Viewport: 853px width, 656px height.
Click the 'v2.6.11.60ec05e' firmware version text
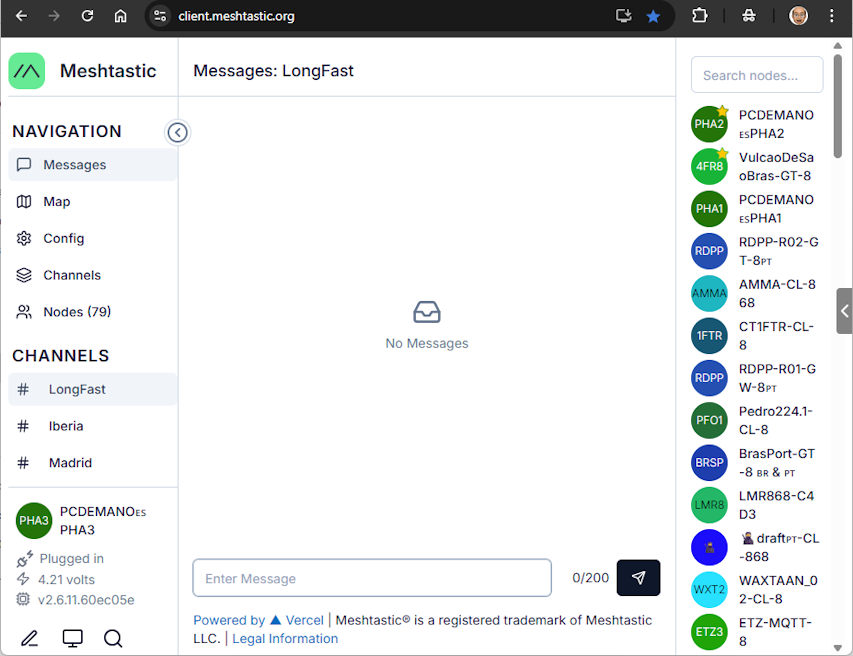(86, 600)
